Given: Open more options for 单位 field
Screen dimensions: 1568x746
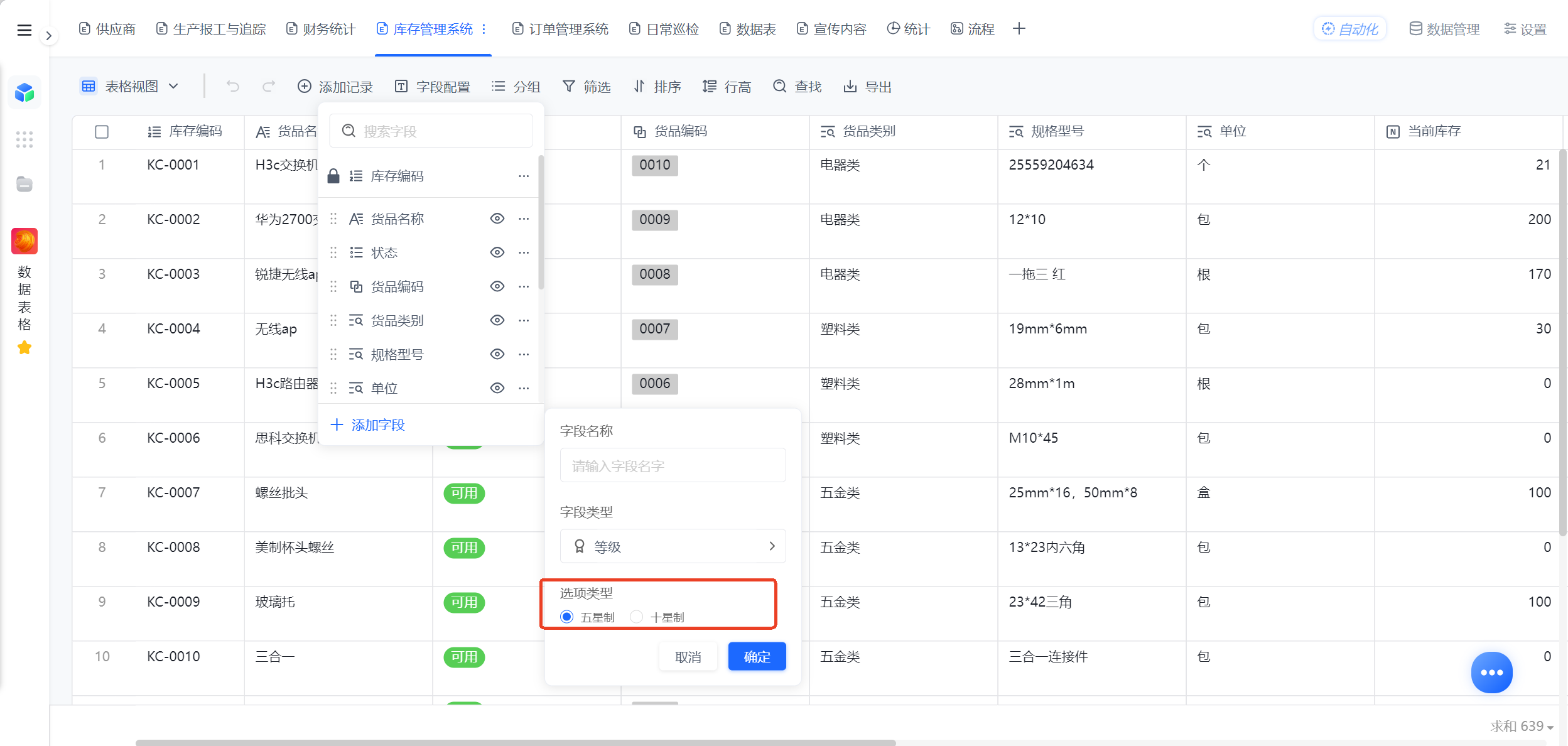Looking at the screenshot, I should pyautogui.click(x=524, y=388).
